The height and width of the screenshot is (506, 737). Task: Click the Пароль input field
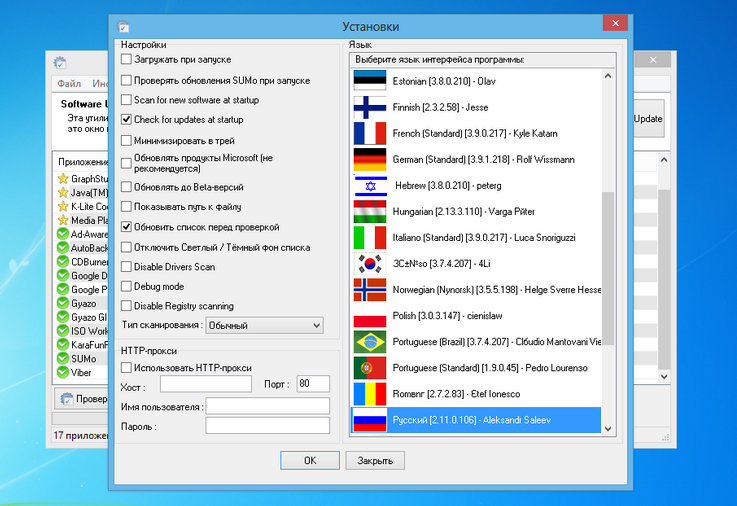click(x=267, y=426)
